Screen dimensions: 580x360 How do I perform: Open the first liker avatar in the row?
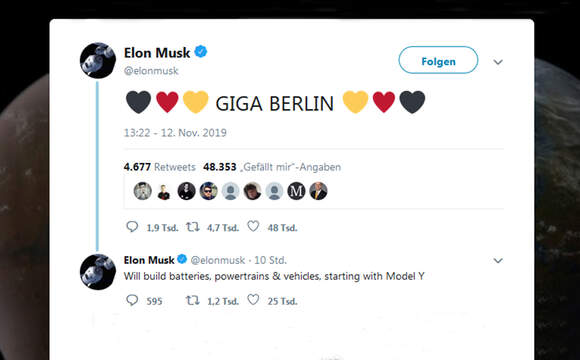tap(143, 191)
